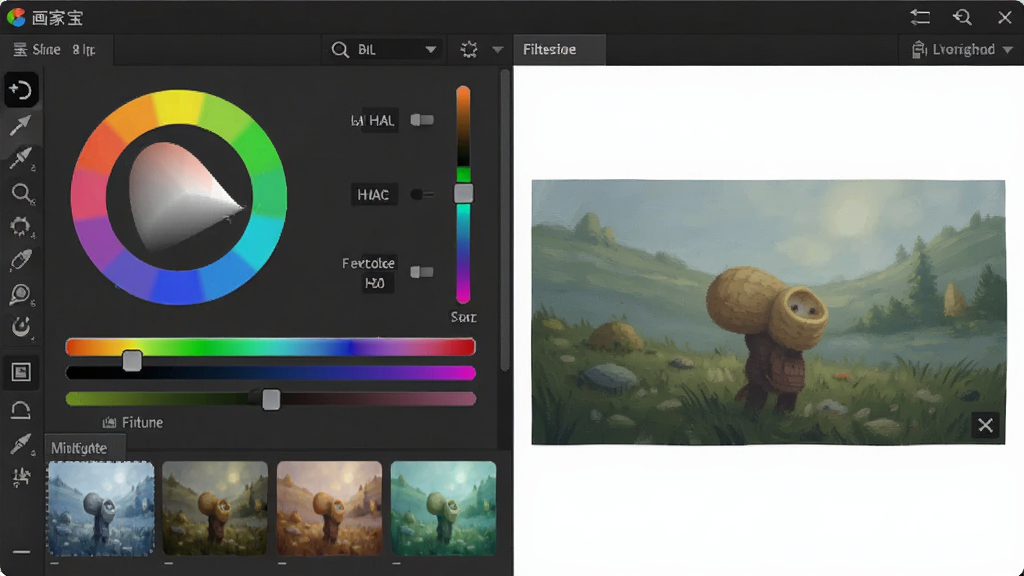Image resolution: width=1024 pixels, height=576 pixels.
Task: Close the canvas image with the X overlay
Action: pyautogui.click(x=985, y=426)
